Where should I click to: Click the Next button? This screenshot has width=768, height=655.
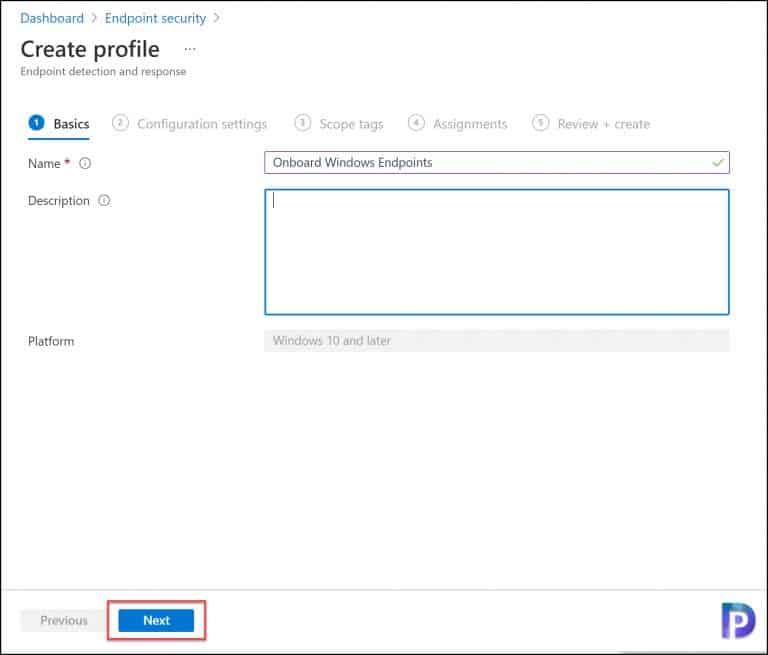tap(156, 620)
